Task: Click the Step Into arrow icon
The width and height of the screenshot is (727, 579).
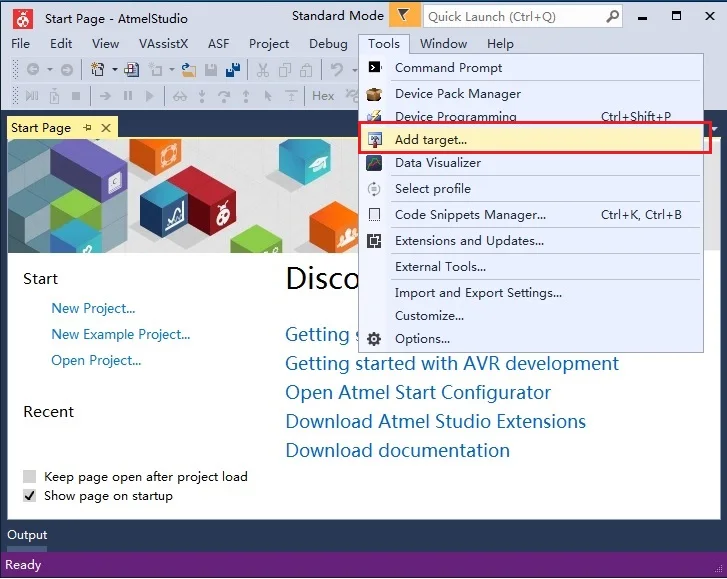Action: pos(202,96)
